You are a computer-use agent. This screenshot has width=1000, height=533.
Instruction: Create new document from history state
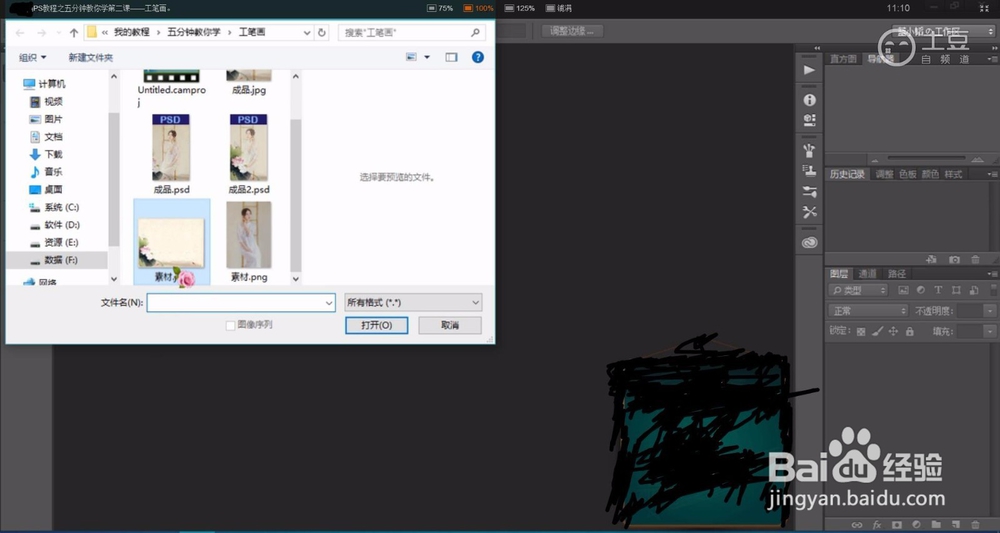[x=932, y=259]
